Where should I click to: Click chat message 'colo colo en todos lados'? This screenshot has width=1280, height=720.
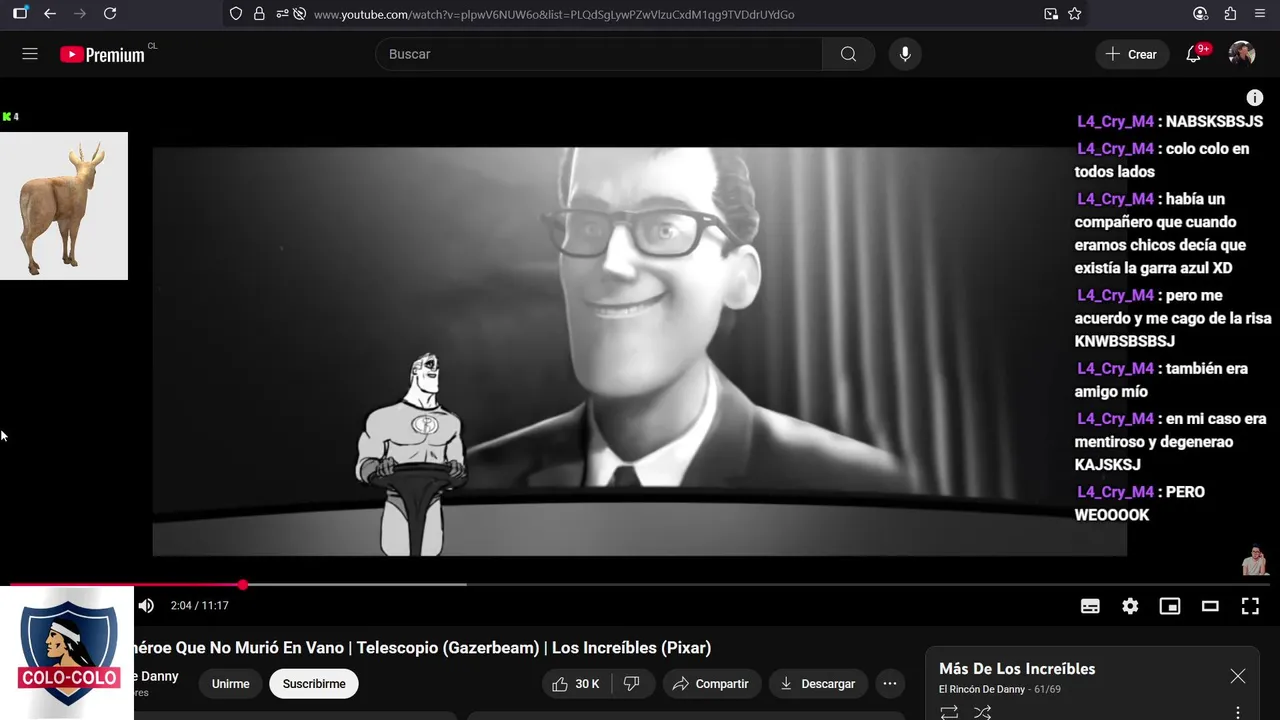(1163, 160)
